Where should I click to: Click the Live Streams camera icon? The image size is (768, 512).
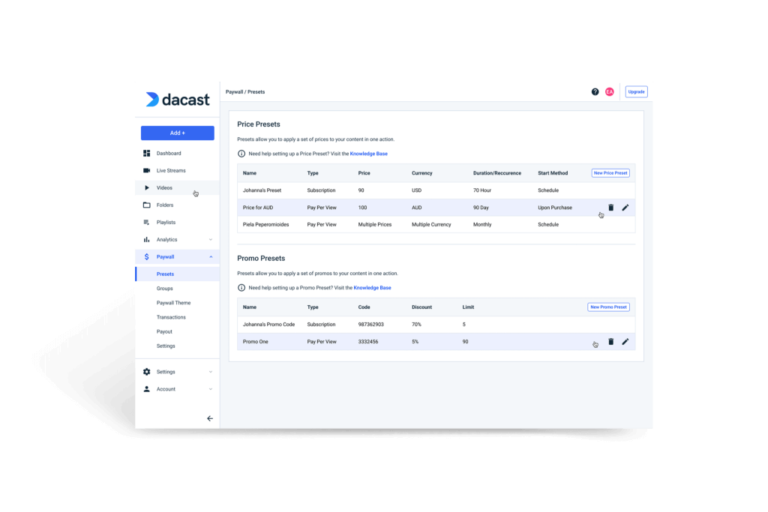147,171
